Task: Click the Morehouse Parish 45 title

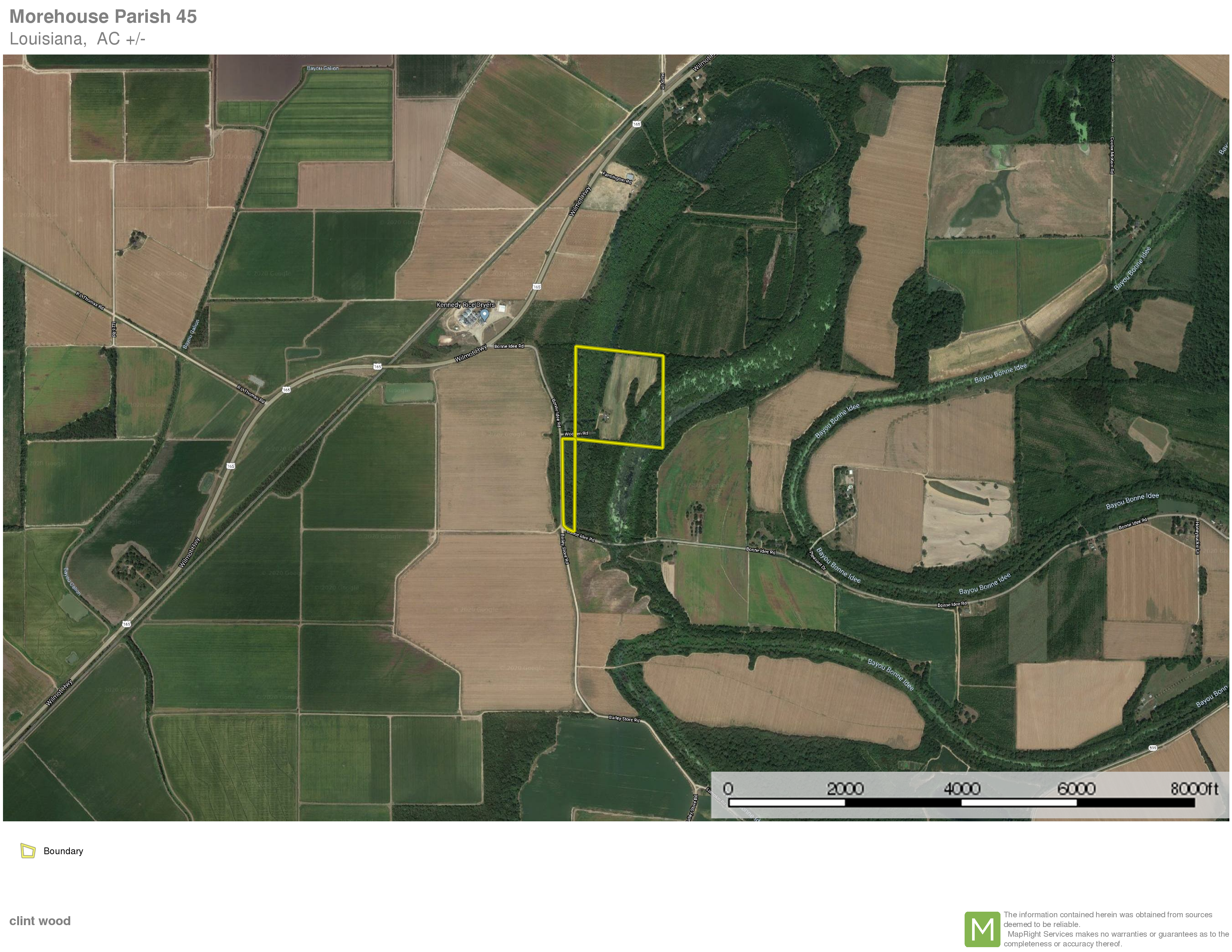Action: [103, 16]
